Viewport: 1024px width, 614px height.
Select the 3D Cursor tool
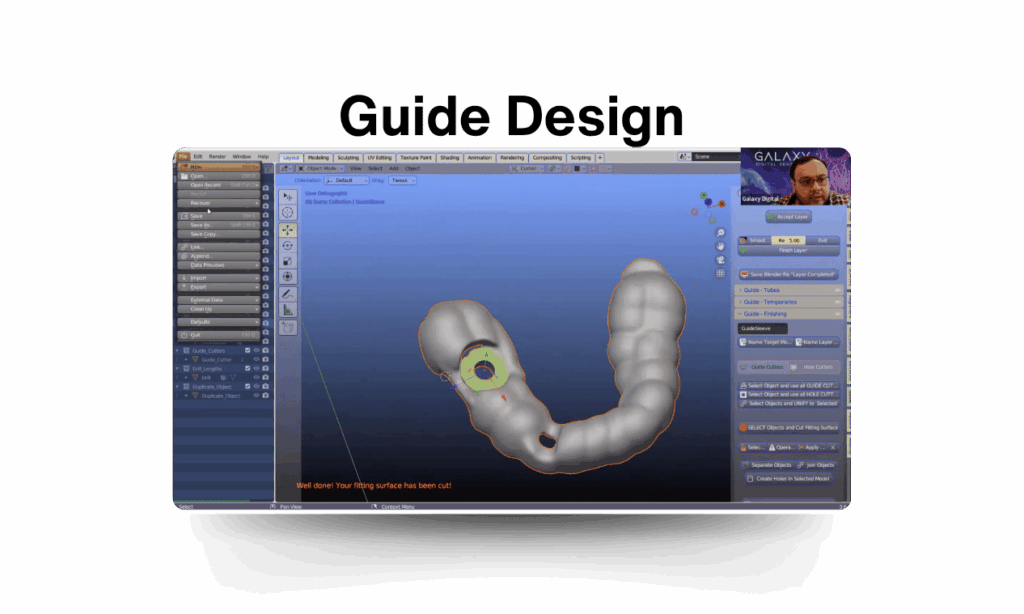[288, 213]
